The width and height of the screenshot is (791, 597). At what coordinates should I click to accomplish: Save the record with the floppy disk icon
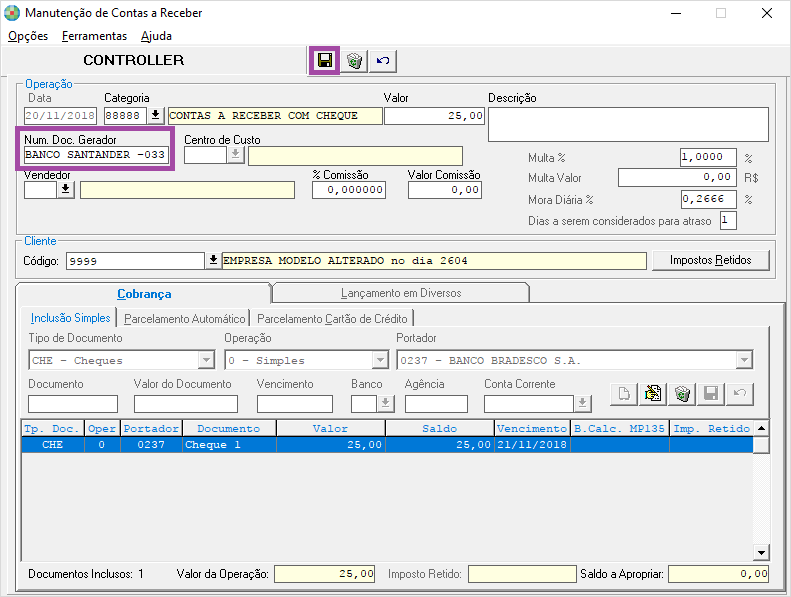[x=324, y=61]
